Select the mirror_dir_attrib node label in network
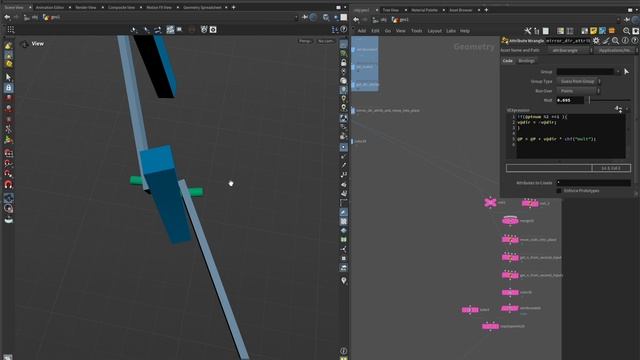This screenshot has width=640, height=360. (388, 110)
